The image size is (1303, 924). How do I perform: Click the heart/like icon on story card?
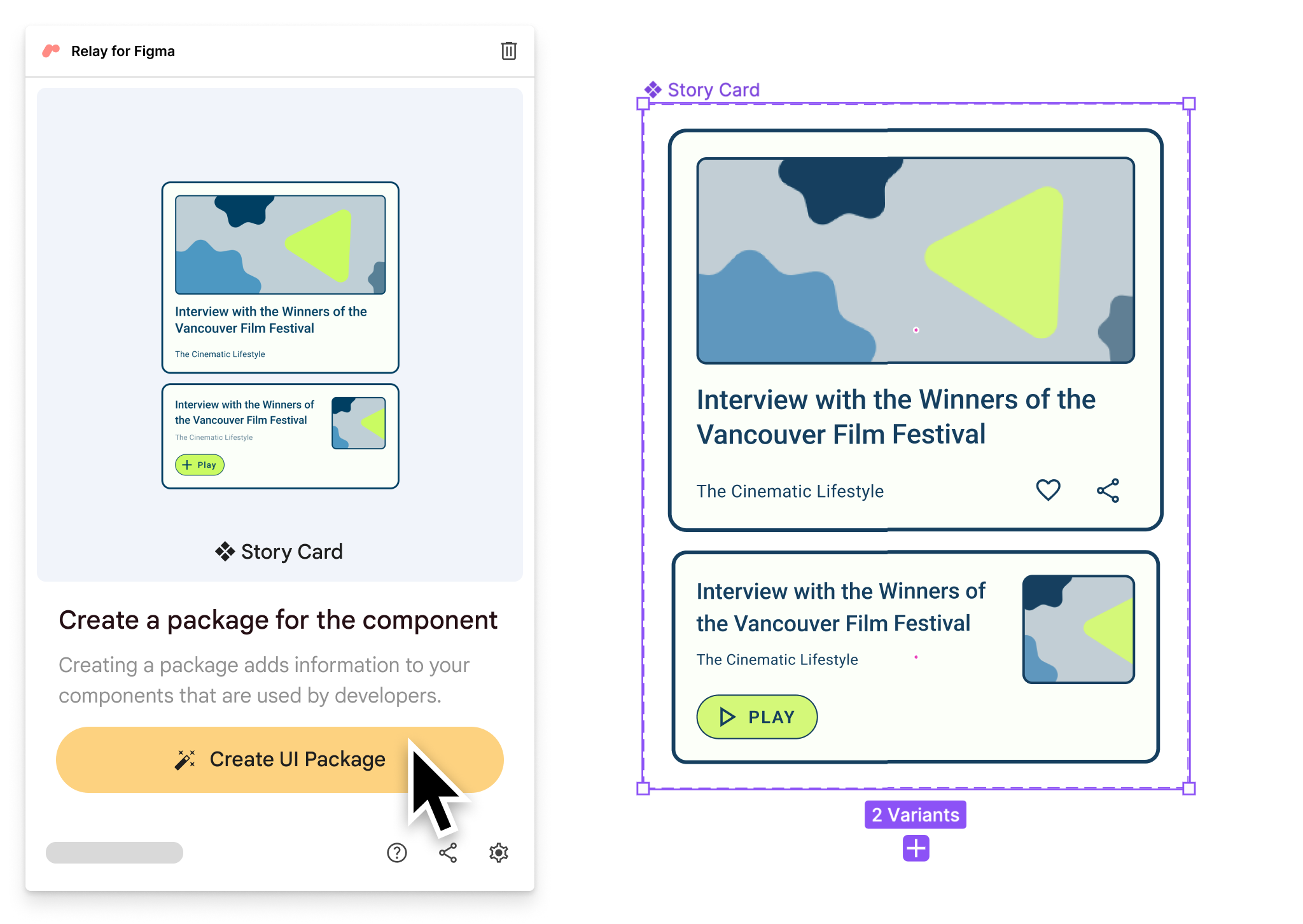coord(1048,489)
